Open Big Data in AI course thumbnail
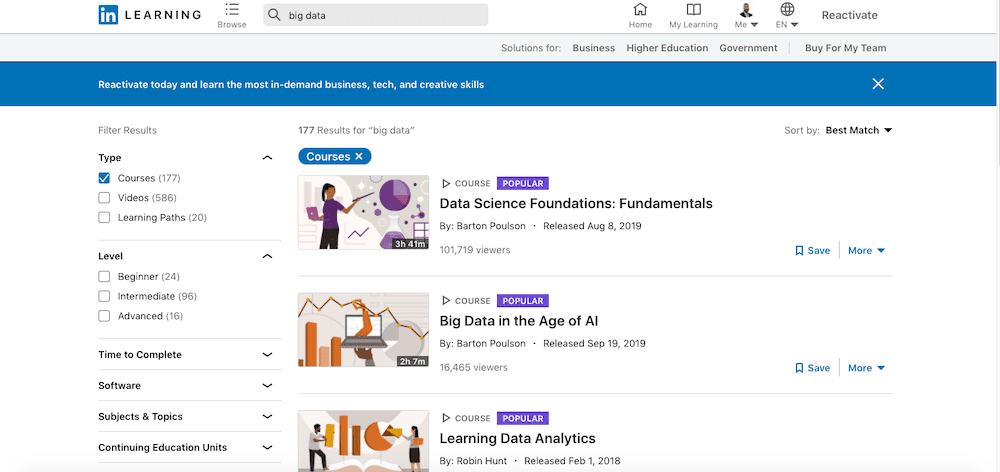The width and height of the screenshot is (1000, 472). [x=364, y=330]
